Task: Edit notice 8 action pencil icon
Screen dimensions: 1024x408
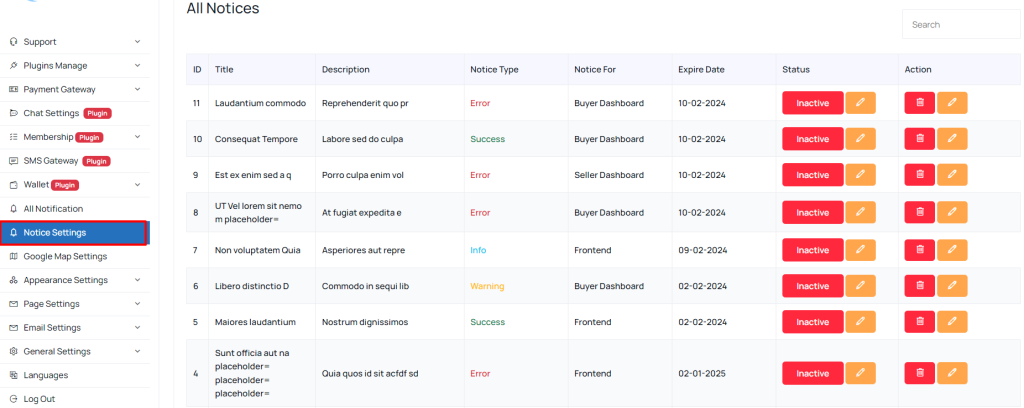Action: 952,212
